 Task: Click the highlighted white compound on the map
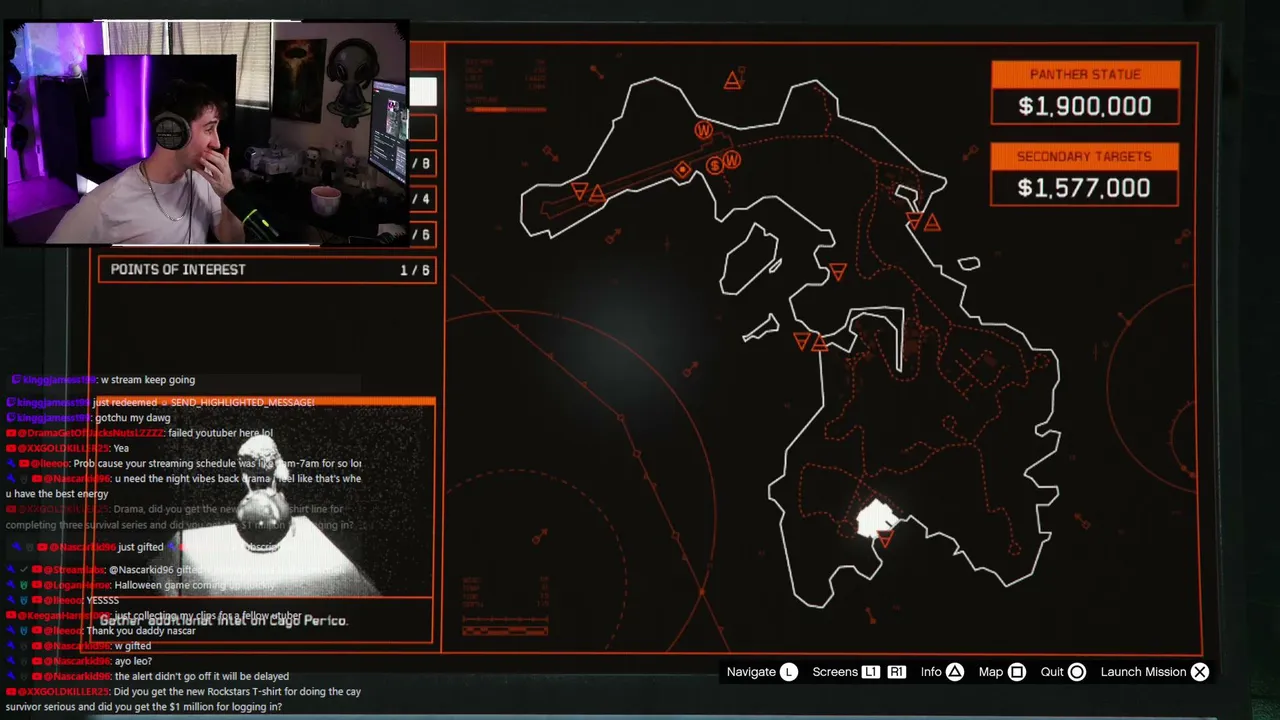(x=877, y=518)
